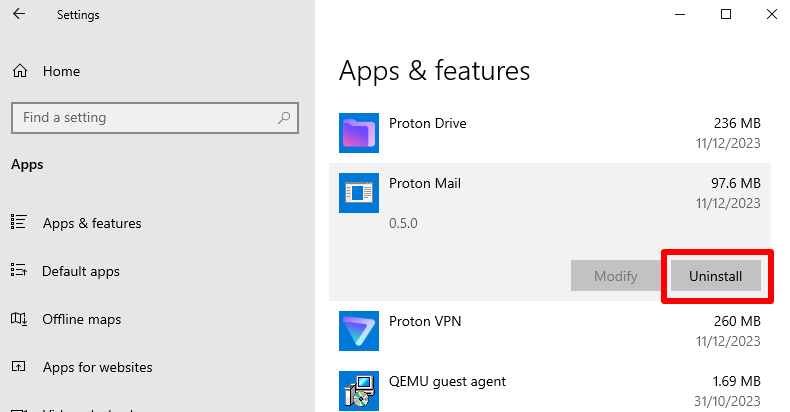
Task: Focus the Find a setting search box
Action: [155, 118]
